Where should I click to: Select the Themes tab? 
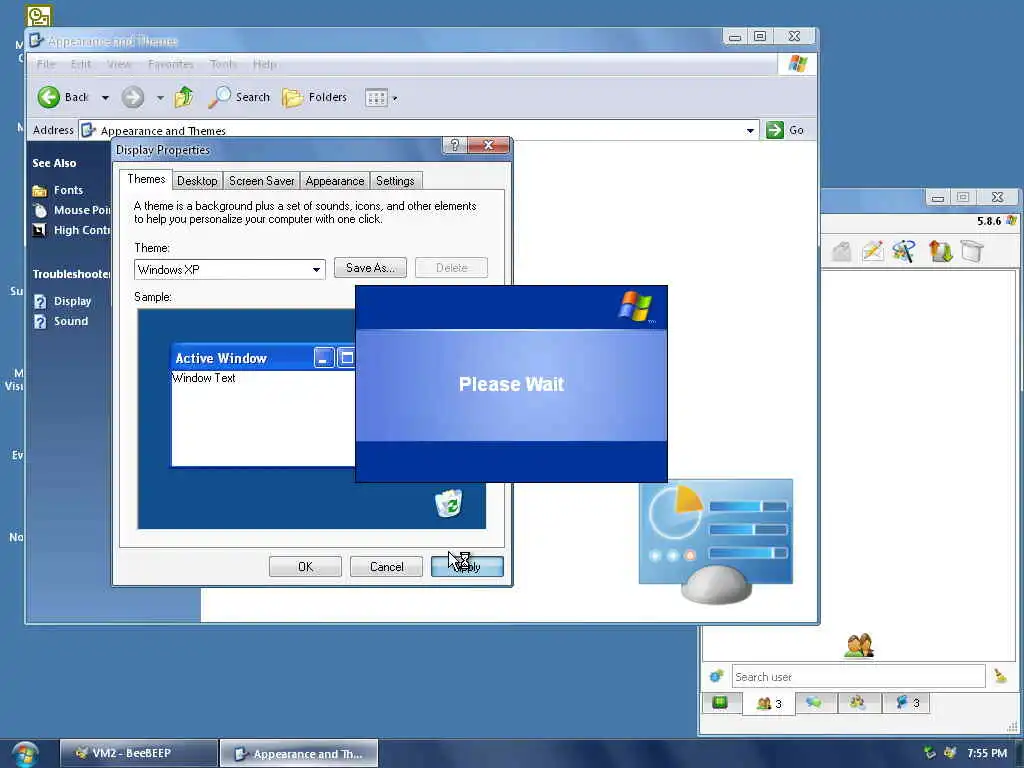[x=146, y=179]
